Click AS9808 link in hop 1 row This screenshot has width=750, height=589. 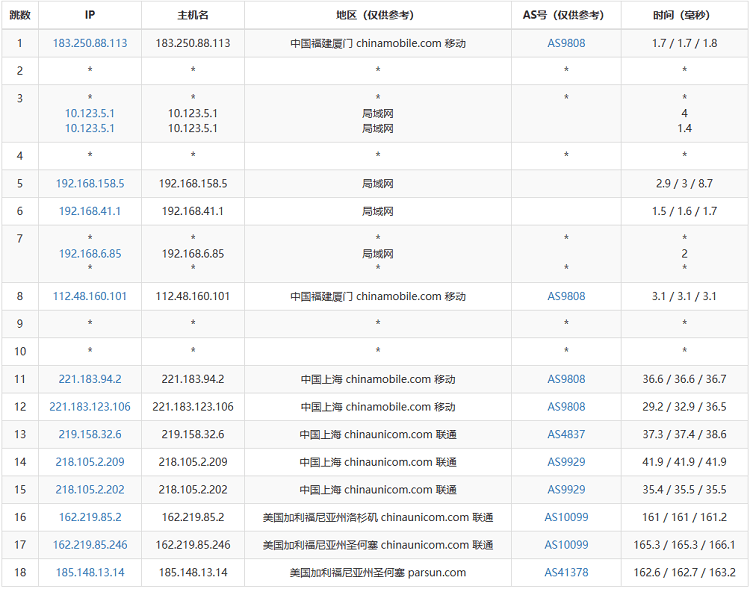pos(566,43)
